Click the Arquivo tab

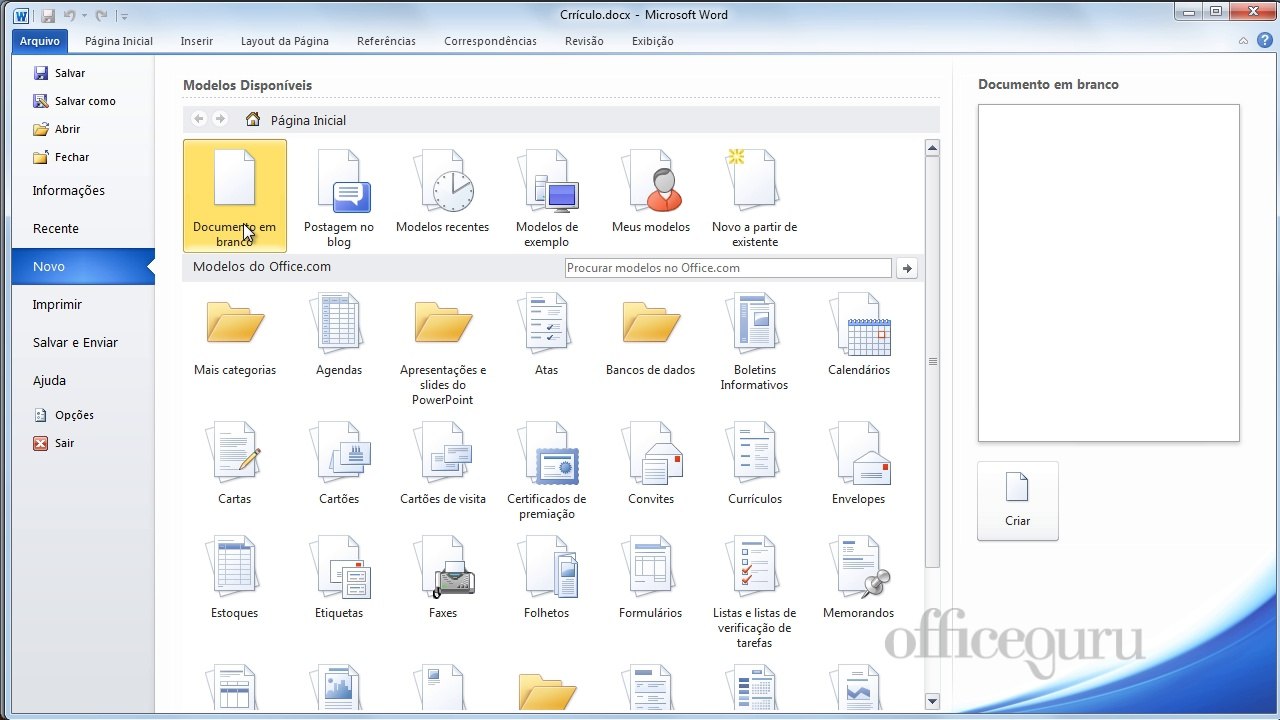(x=40, y=41)
